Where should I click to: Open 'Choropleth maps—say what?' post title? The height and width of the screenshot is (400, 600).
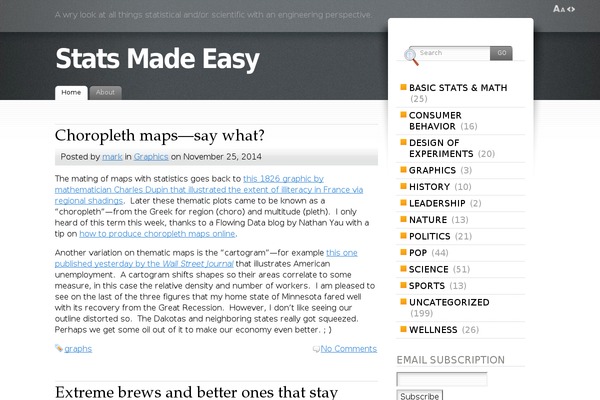coord(160,135)
